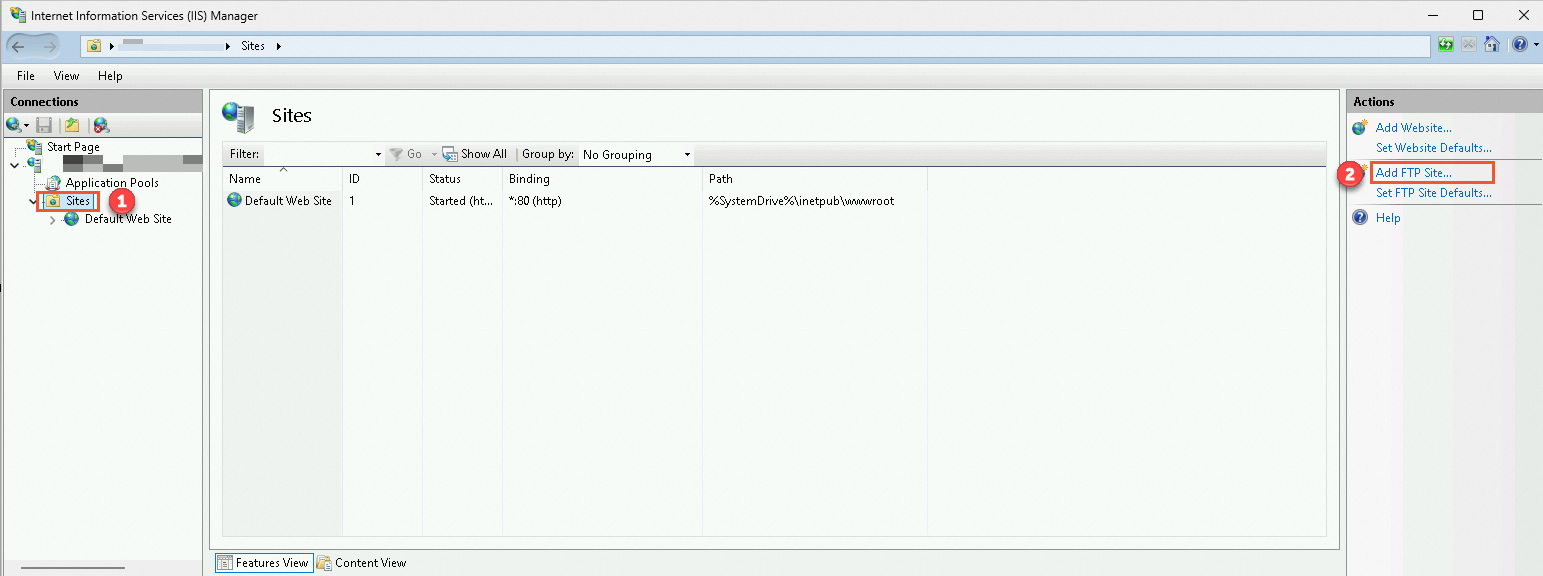The height and width of the screenshot is (576, 1543).
Task: Click the Back navigation arrow
Action: coord(20,46)
